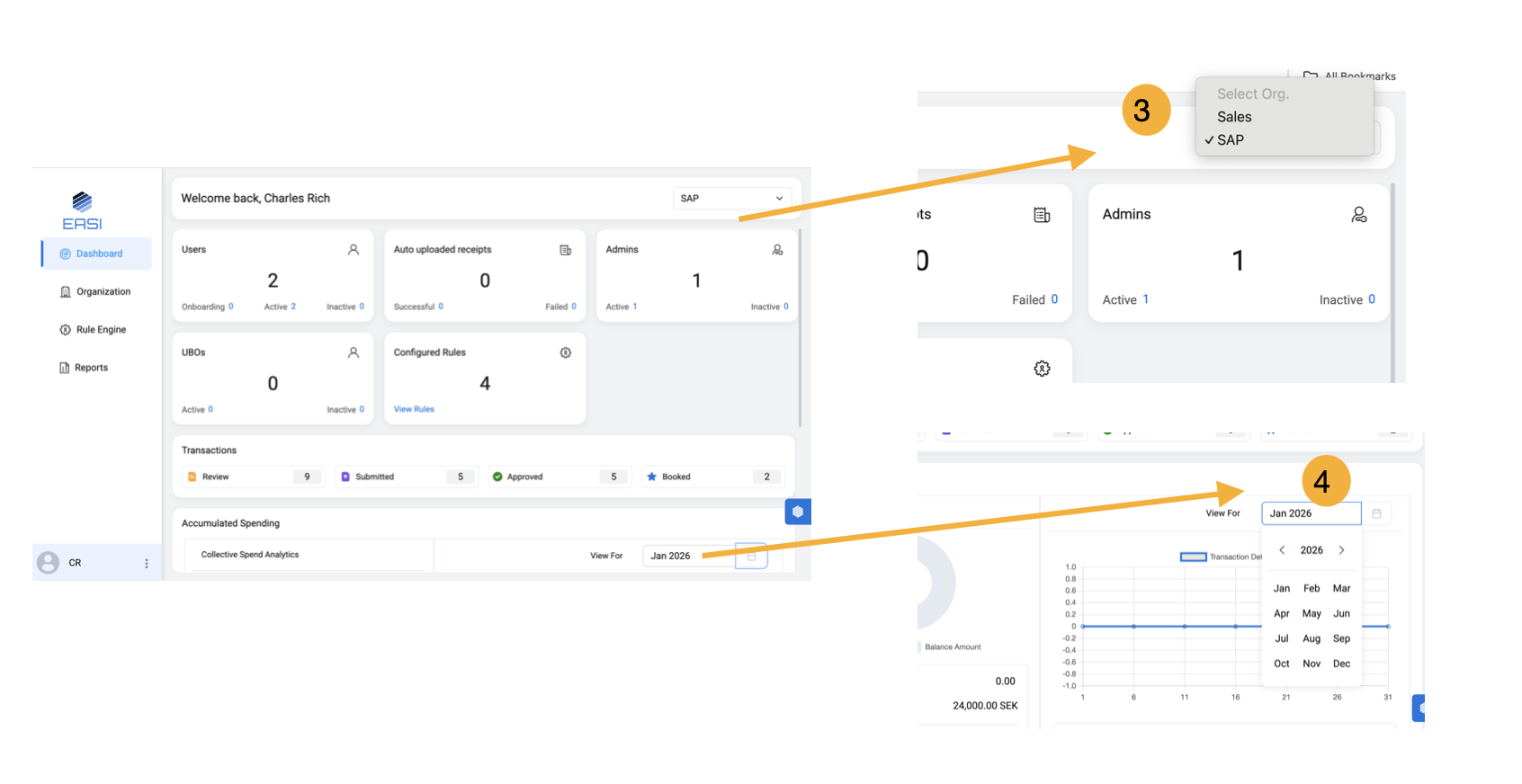Click the Configured Rules gear icon
Viewport: 1522px width, 784px height.
(565, 352)
